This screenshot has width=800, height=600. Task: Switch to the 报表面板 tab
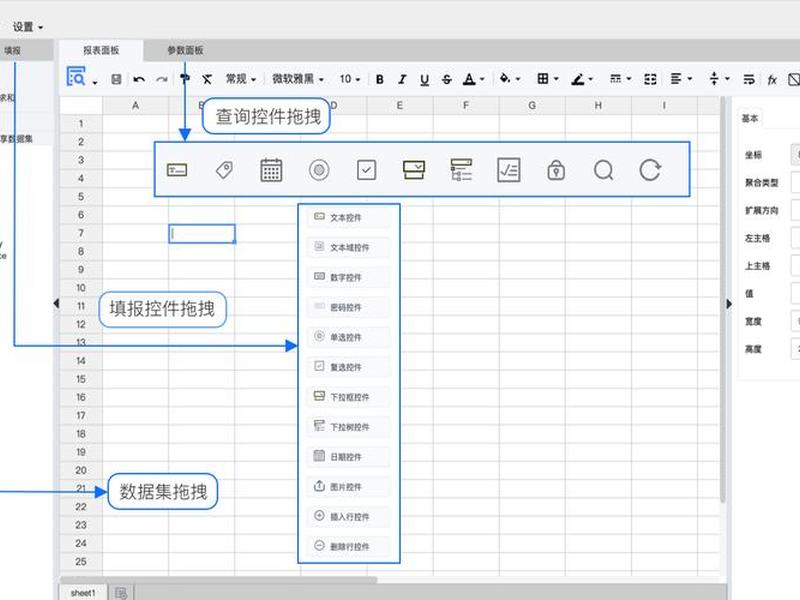point(101,51)
